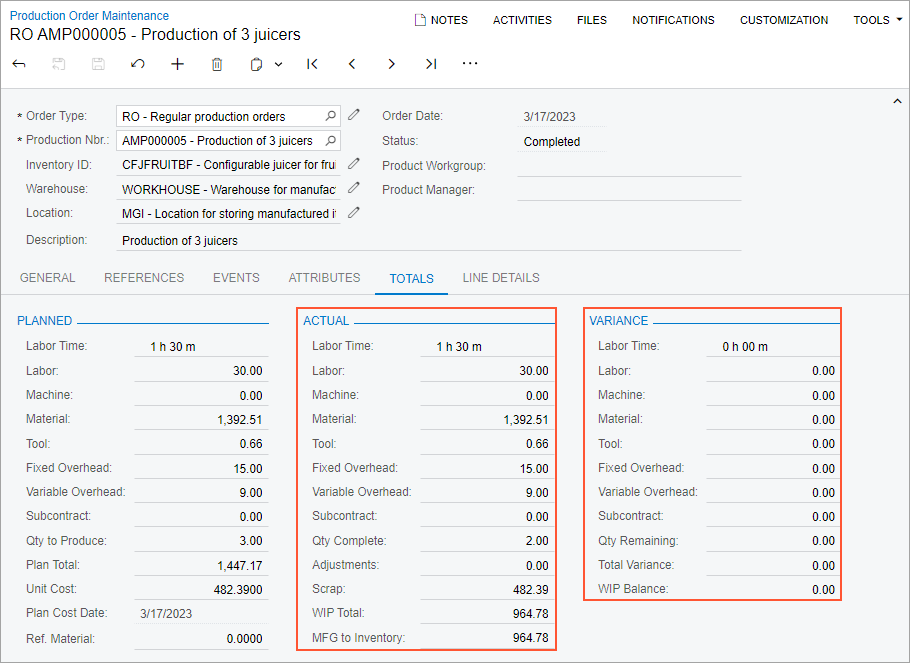This screenshot has width=910, height=663.
Task: Click the Undo icon in toolbar
Action: (x=138, y=64)
